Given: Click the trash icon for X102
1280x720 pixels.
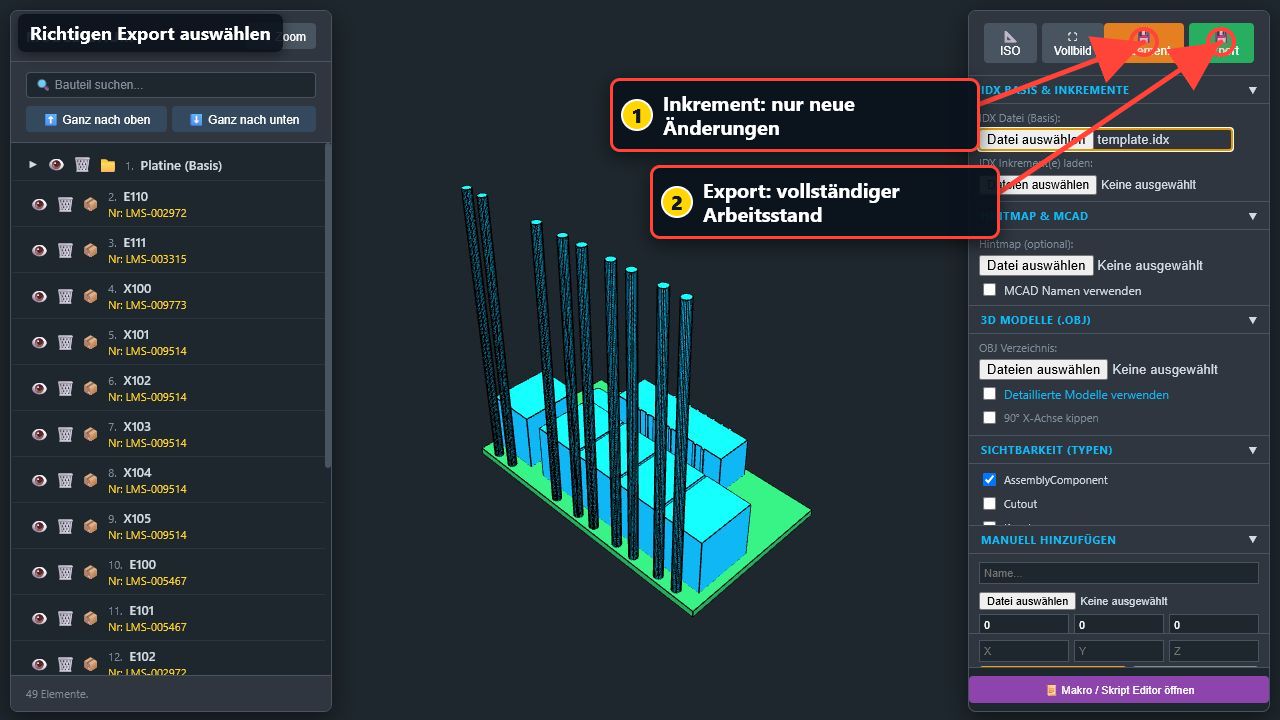Looking at the screenshot, I should [x=65, y=388].
